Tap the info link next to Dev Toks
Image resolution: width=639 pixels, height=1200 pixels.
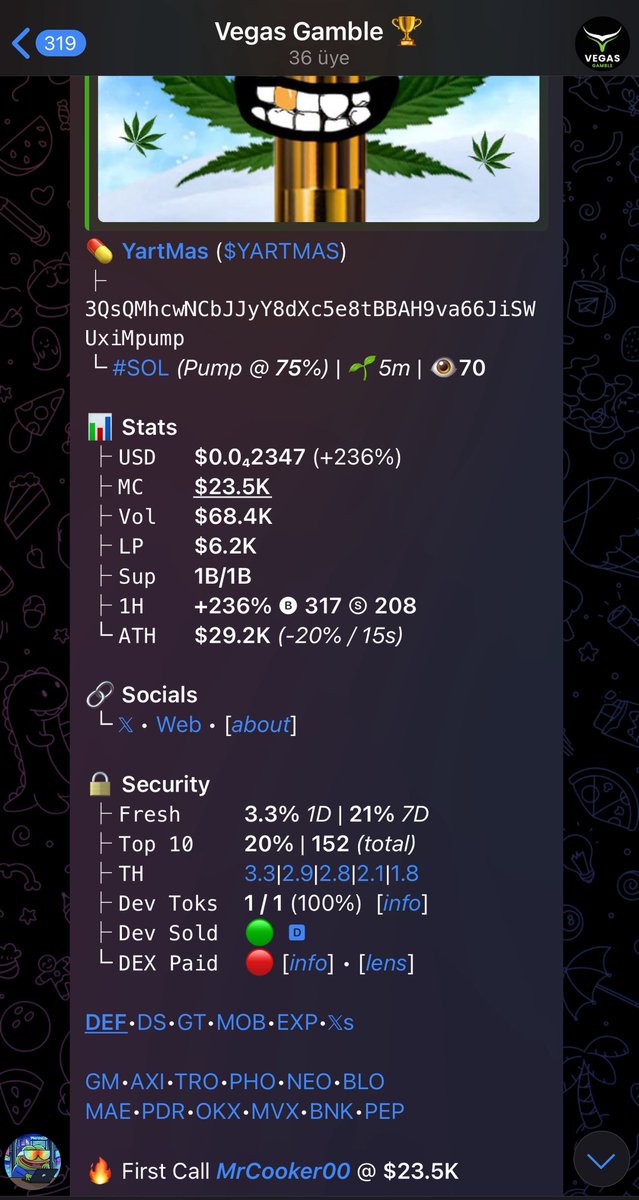[x=402, y=903]
